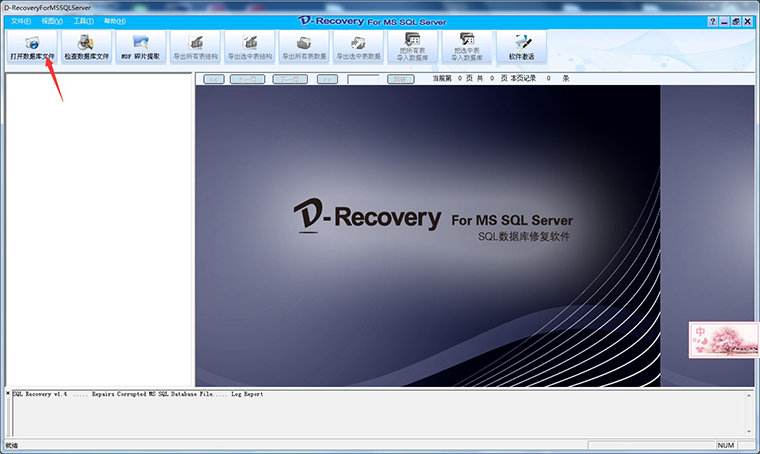The height and width of the screenshot is (454, 760).
Task: Go to last page with >> button
Action: pos(327,79)
